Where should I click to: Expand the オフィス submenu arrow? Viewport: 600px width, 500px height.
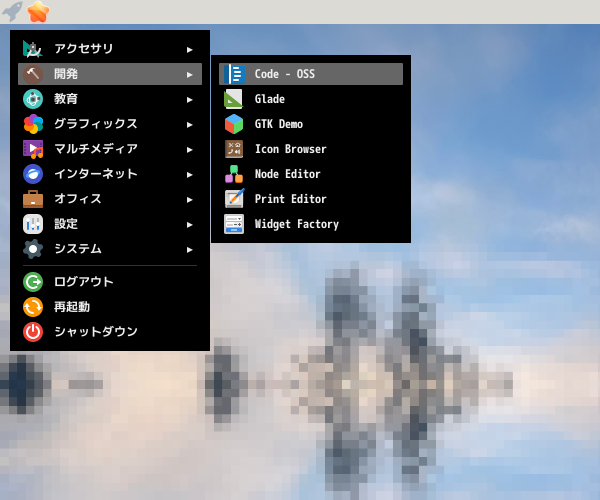click(x=189, y=200)
